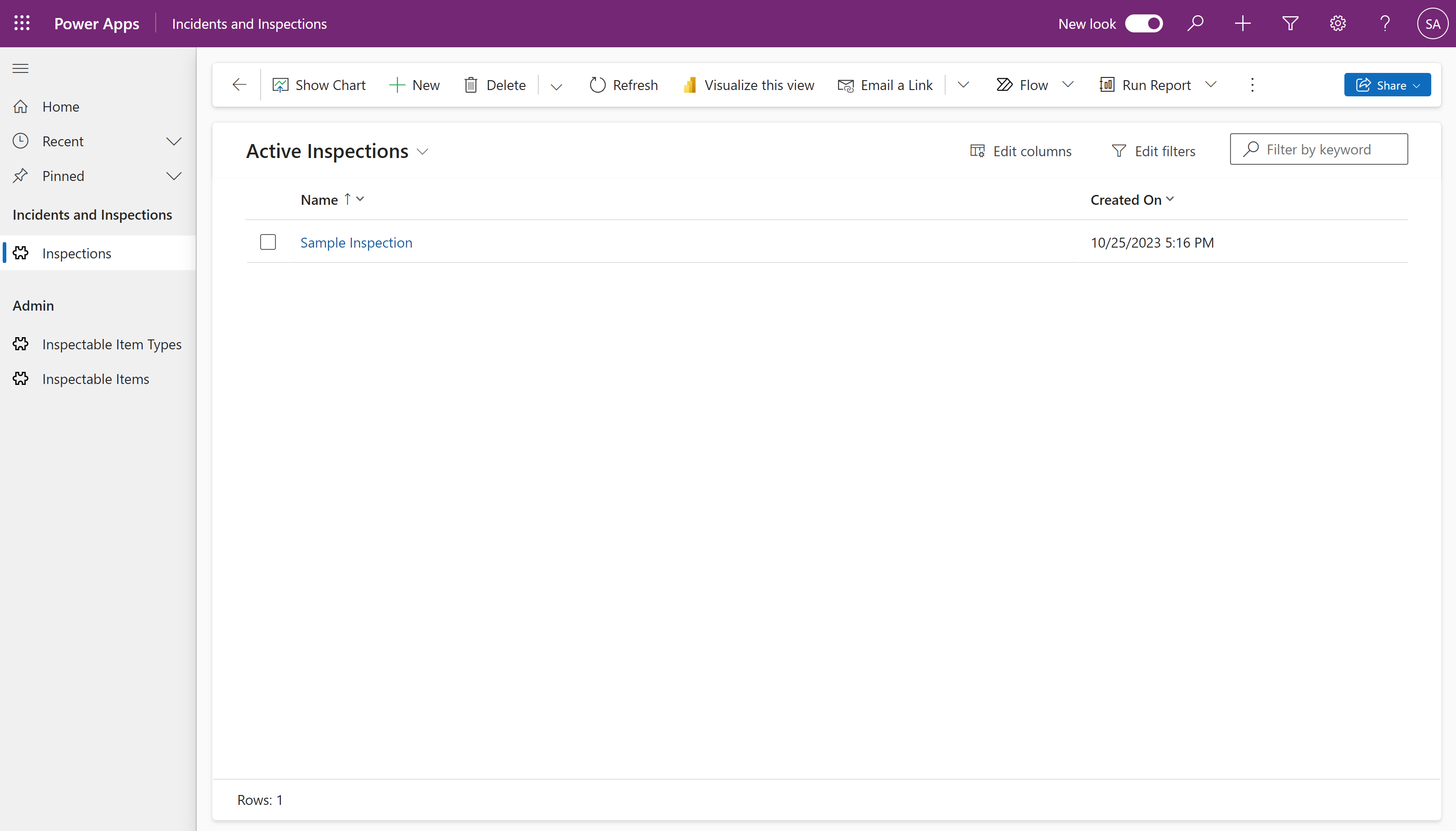Viewport: 1456px width, 831px height.
Task: Refresh the inspections list
Action: click(624, 85)
